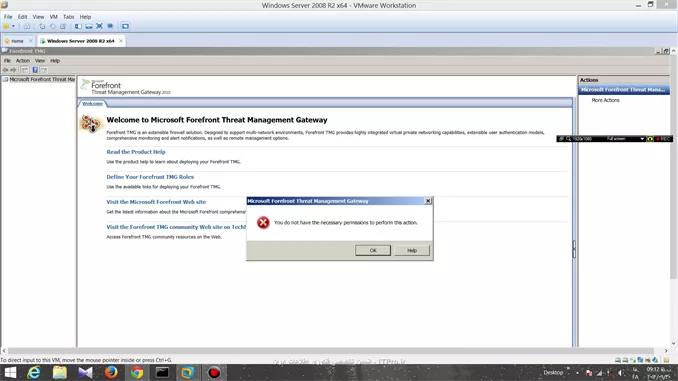Select Microsoft Forefront Threat Management tree node
678x381 pixels.
click(x=39, y=80)
